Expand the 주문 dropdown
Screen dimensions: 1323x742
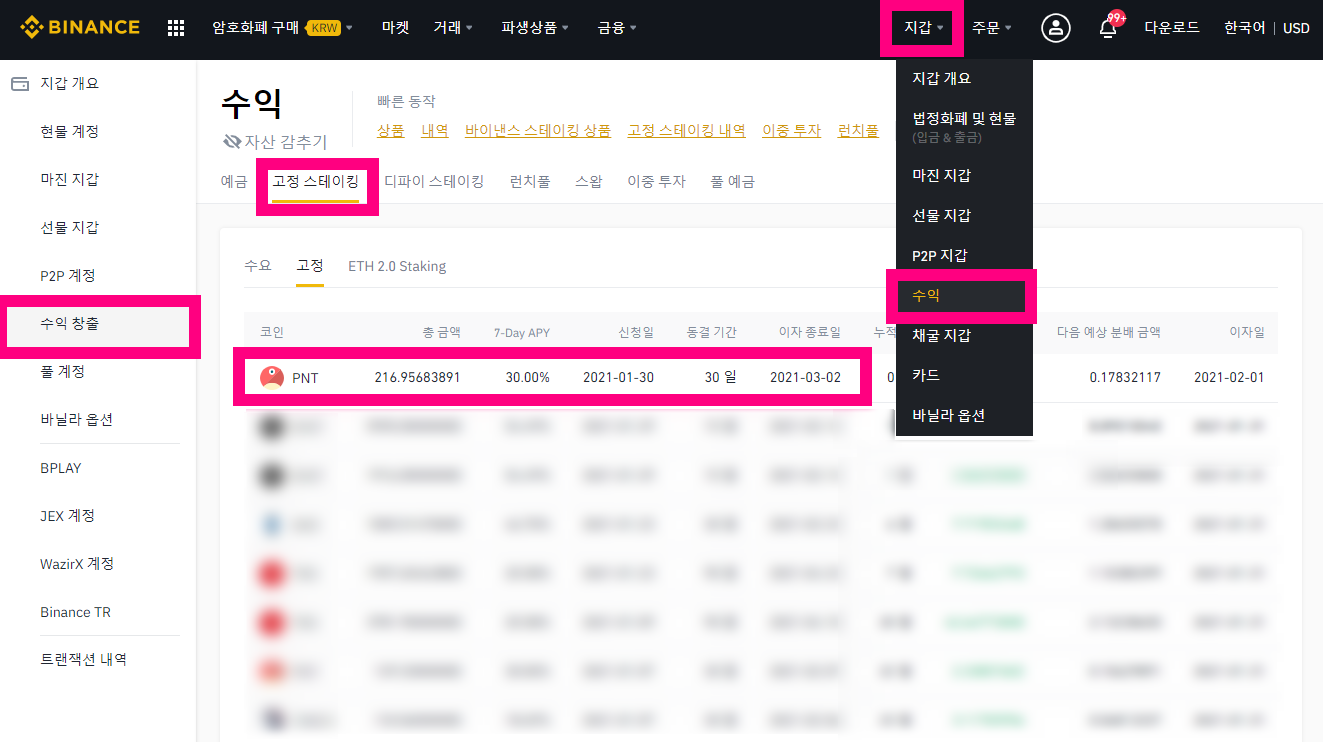(x=991, y=28)
